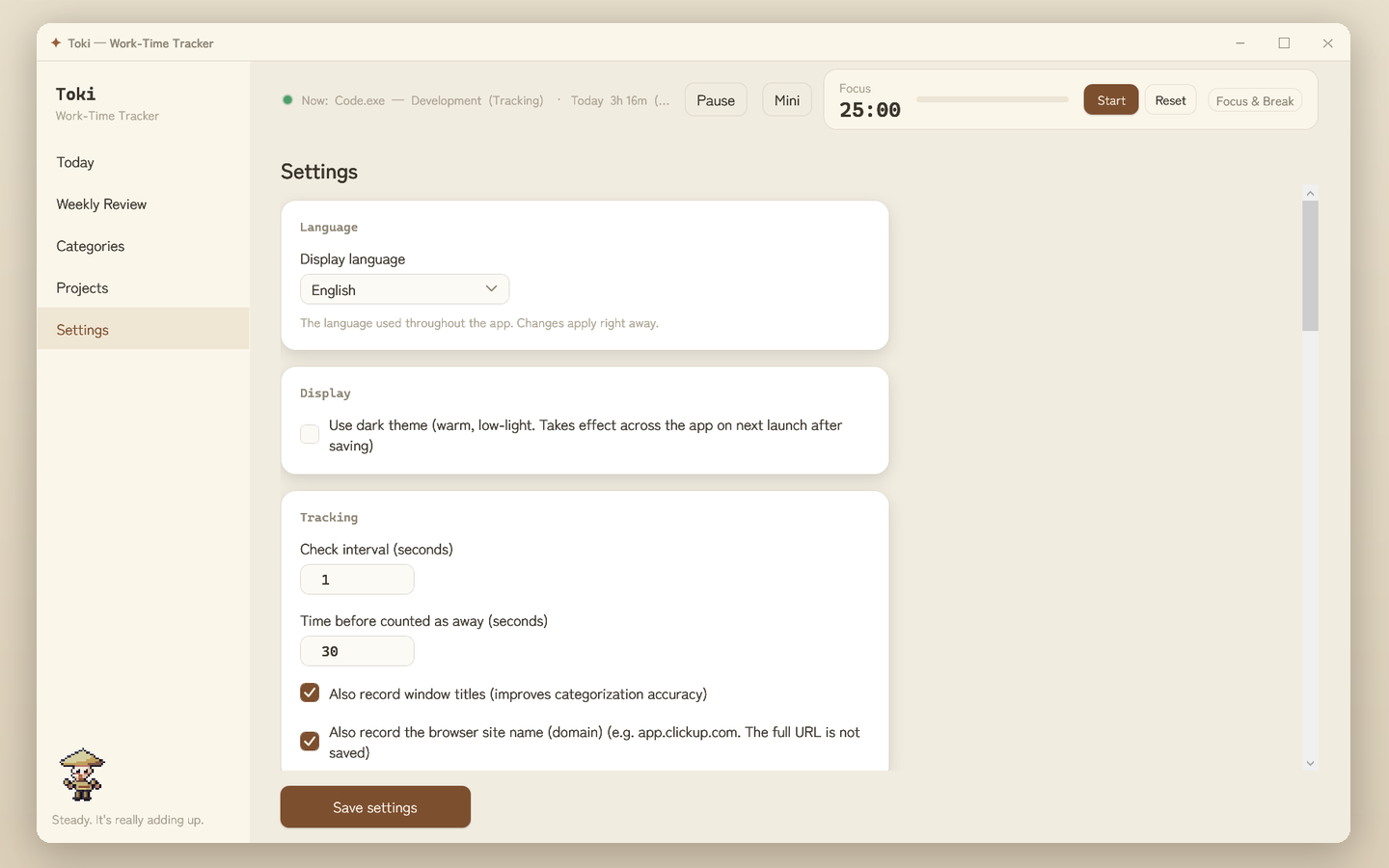The width and height of the screenshot is (1389, 868).
Task: Reset the focus timer
Action: 1170,100
